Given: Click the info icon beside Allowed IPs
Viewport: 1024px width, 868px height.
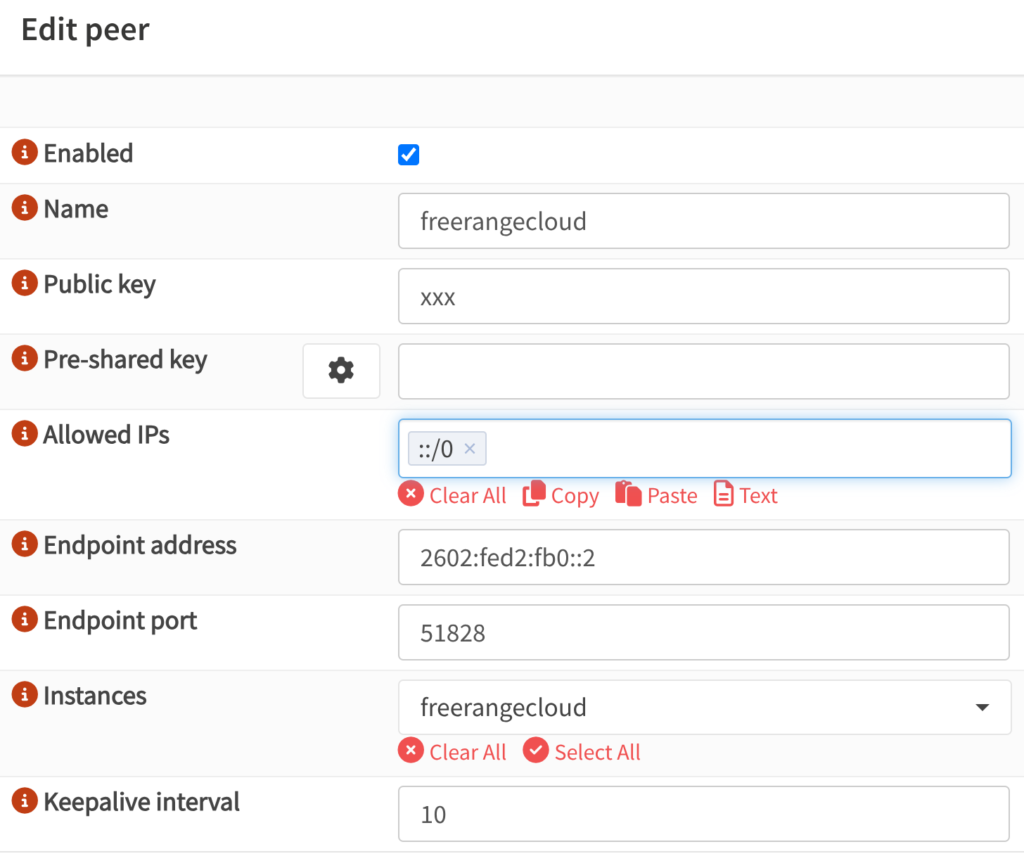Looking at the screenshot, I should (24, 434).
